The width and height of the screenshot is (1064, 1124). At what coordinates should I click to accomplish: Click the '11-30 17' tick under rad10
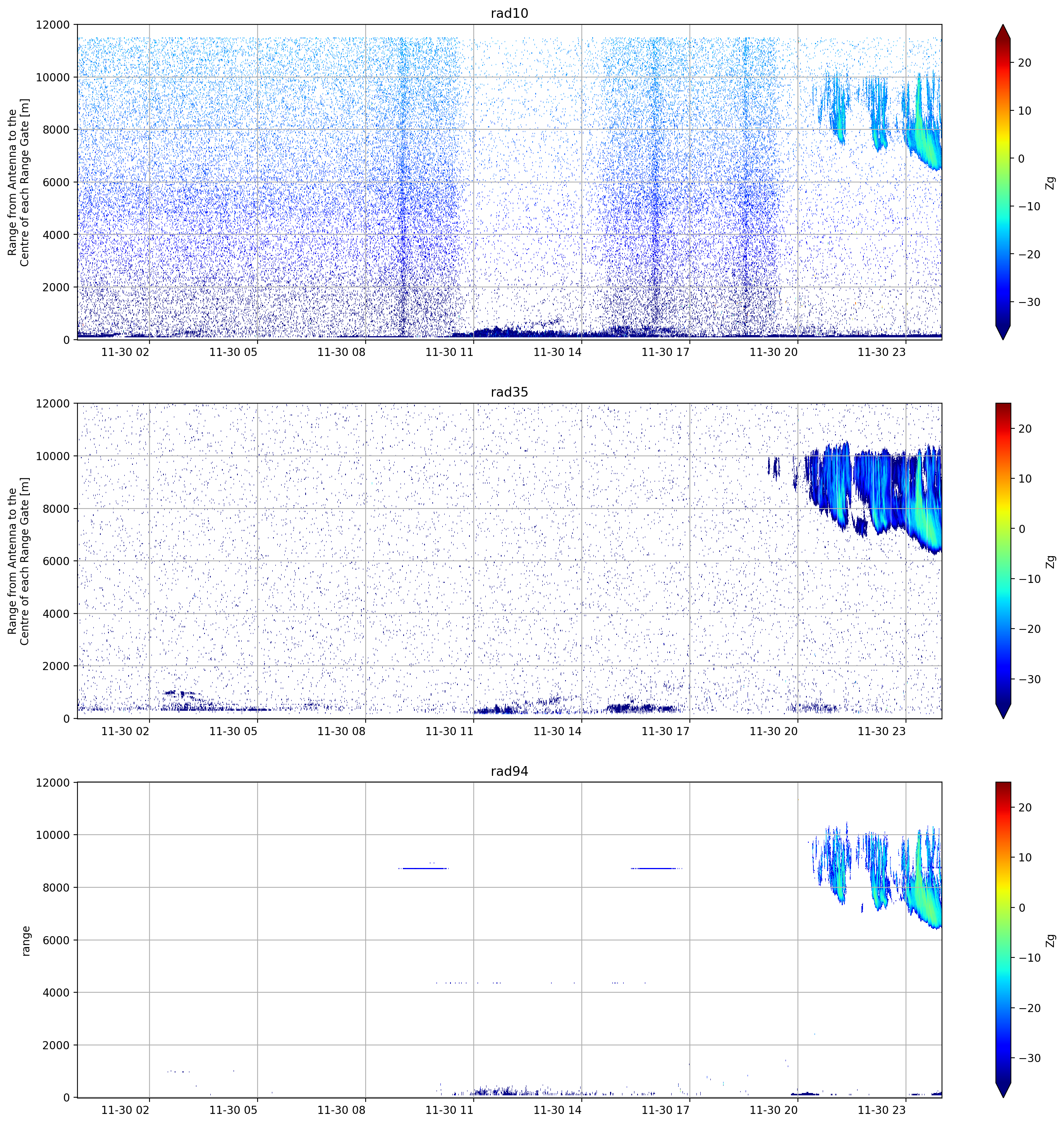pos(665,352)
